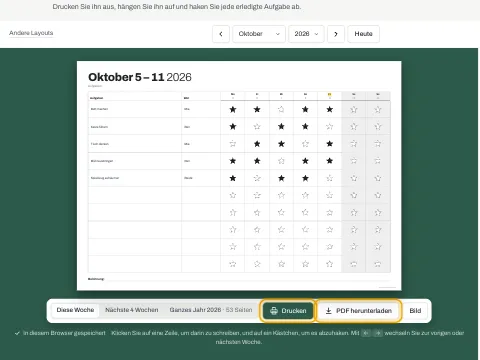Viewport: 480px width, 360px height.
Task: Fill Wednesday star for Müll rausbringen
Action: click(281, 161)
